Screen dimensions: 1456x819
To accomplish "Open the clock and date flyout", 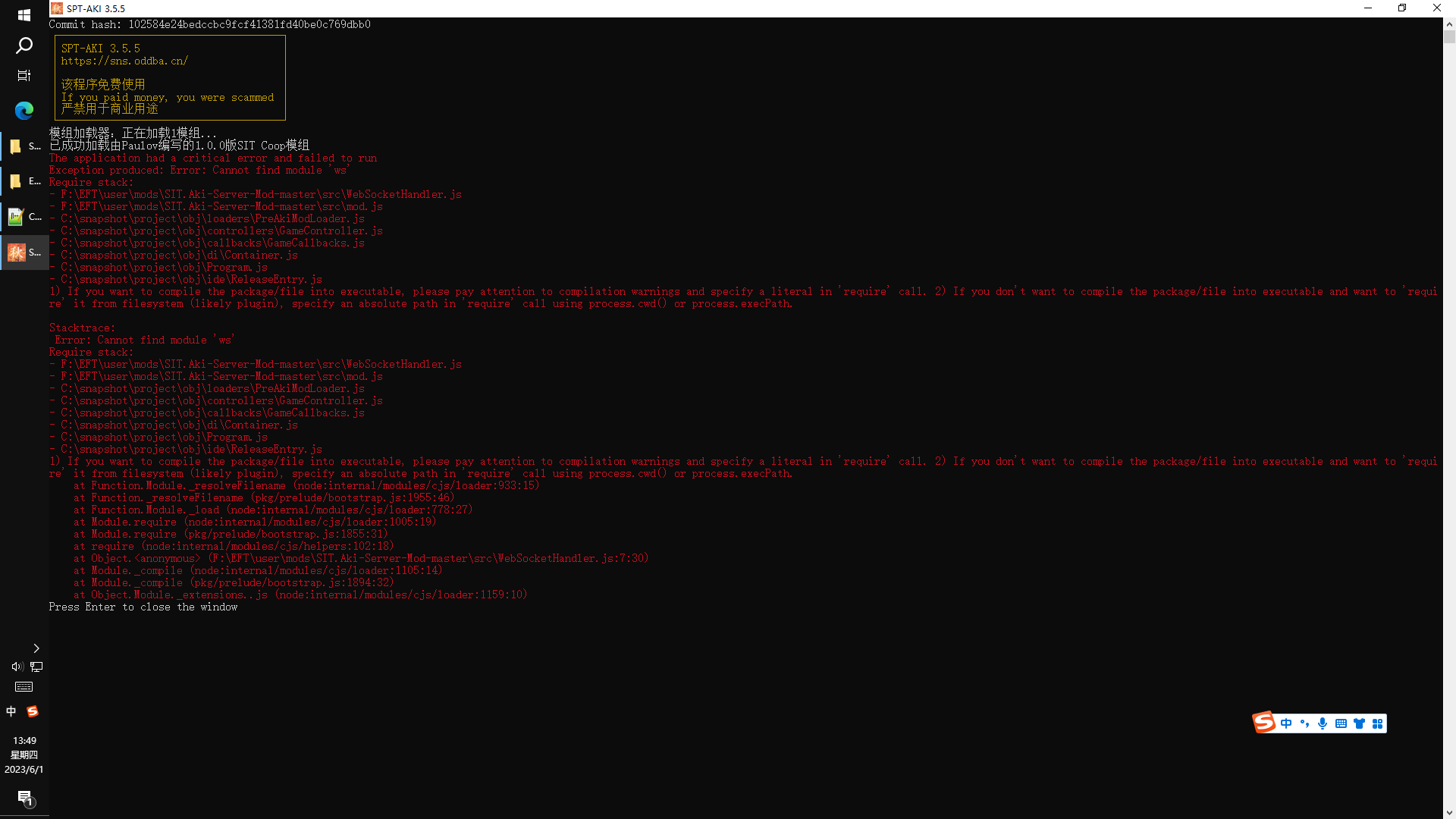I will click(x=24, y=755).
